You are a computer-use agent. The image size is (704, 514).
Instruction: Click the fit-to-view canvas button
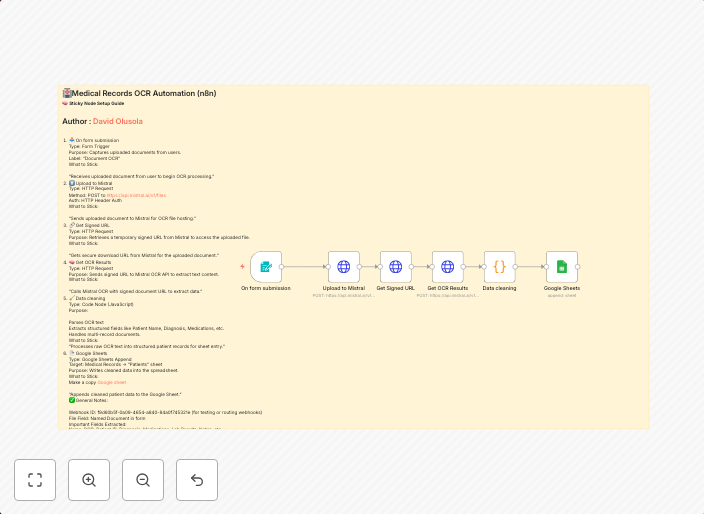[35, 480]
